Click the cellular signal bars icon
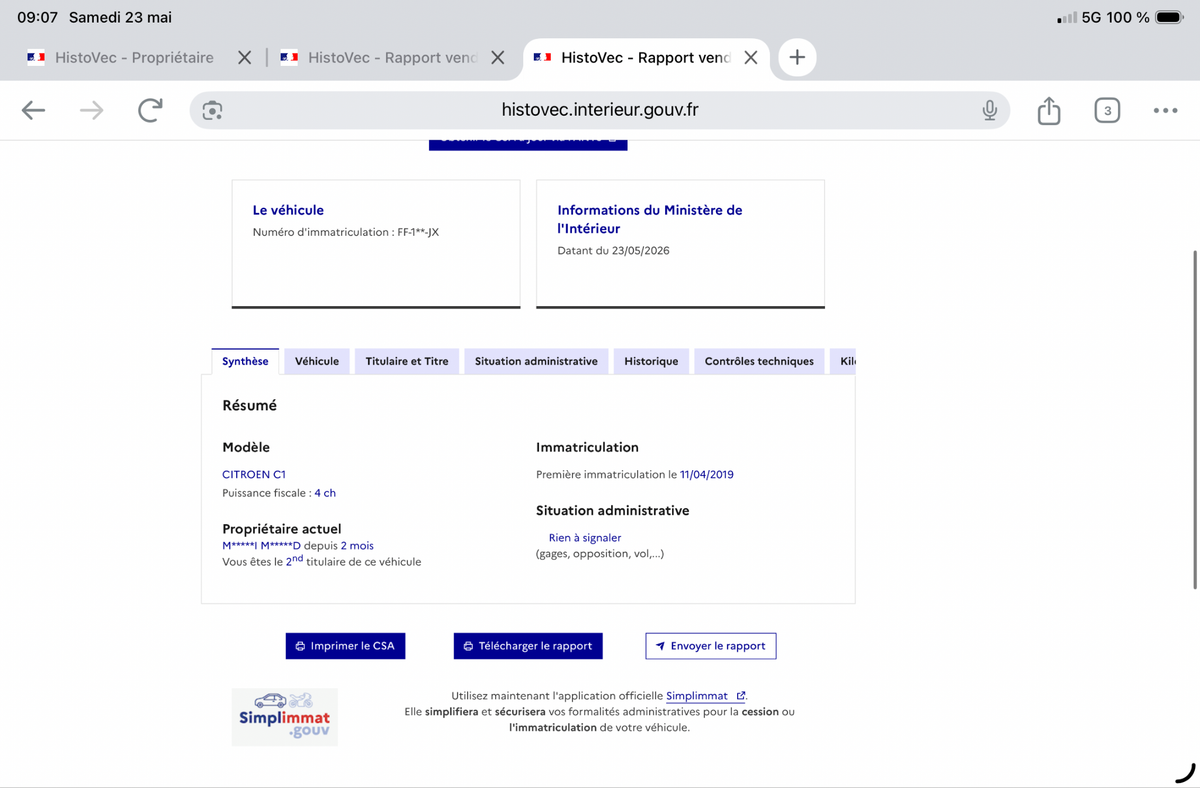1200x788 pixels. coord(1067,18)
